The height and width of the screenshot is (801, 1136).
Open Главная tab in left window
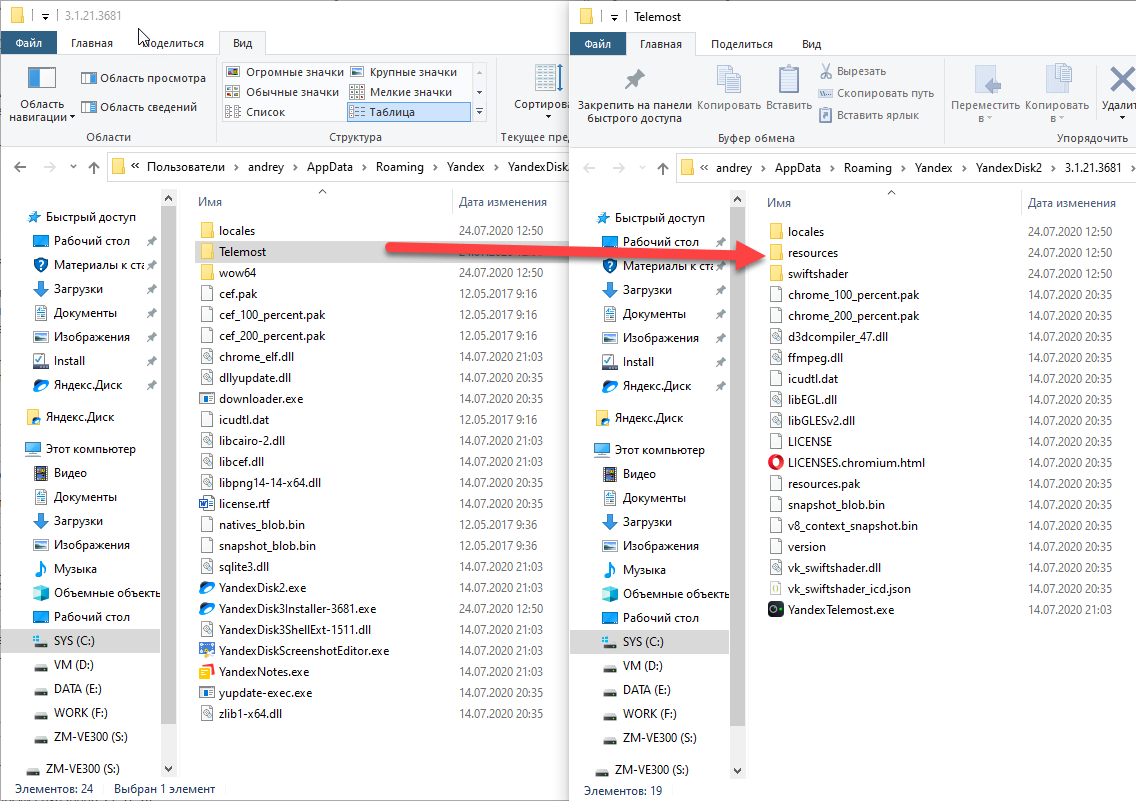click(91, 43)
